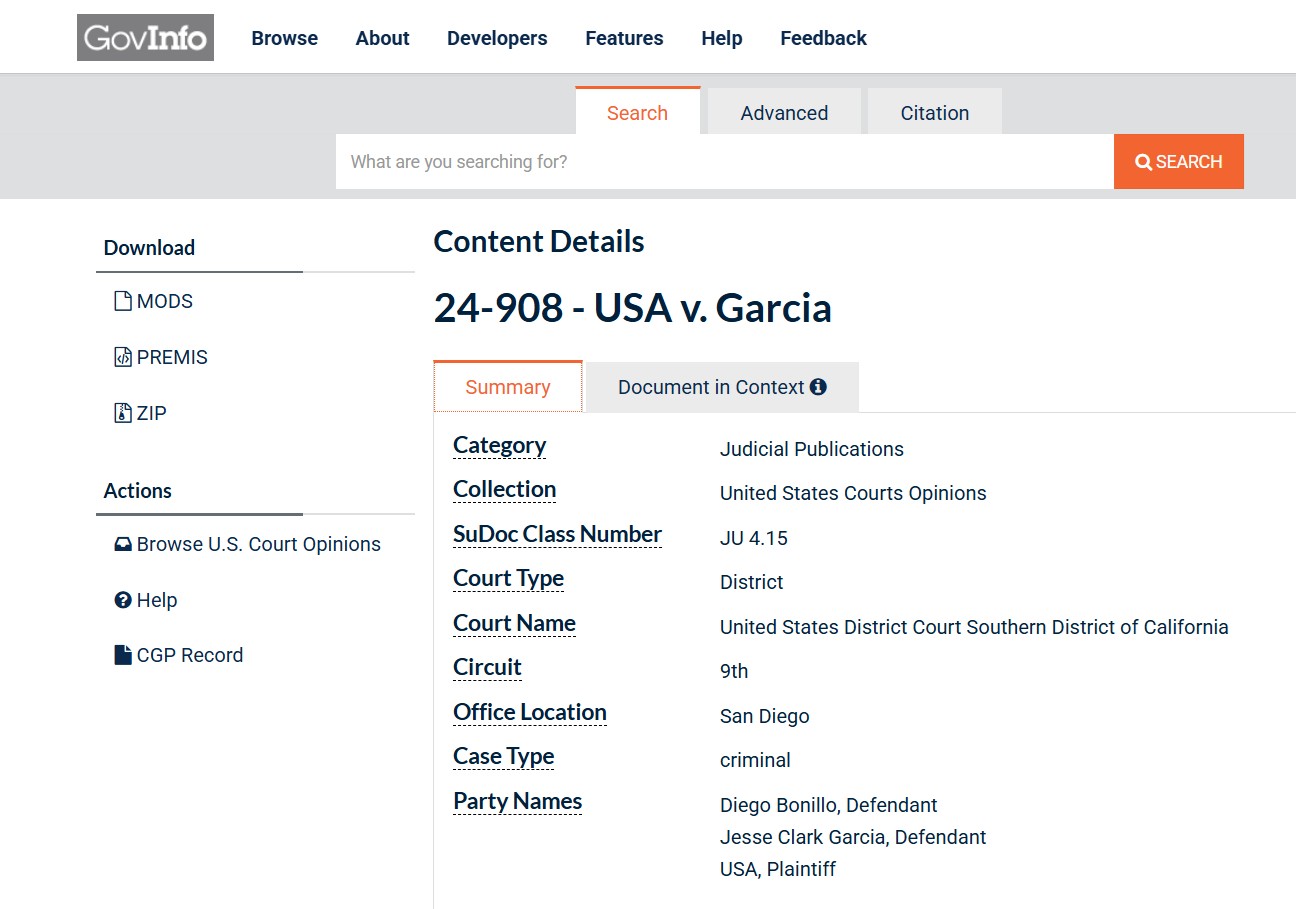
Task: Click the Download section heading
Action: tap(149, 248)
